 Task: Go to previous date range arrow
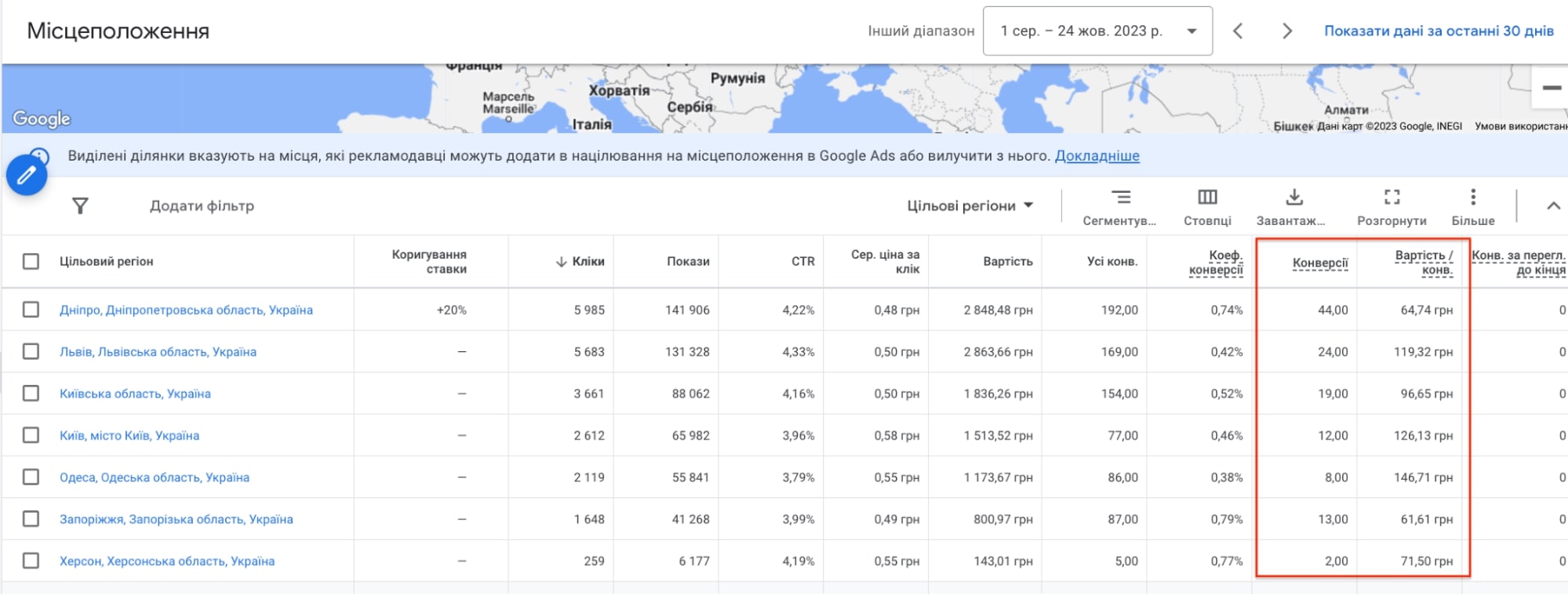pos(1238,31)
